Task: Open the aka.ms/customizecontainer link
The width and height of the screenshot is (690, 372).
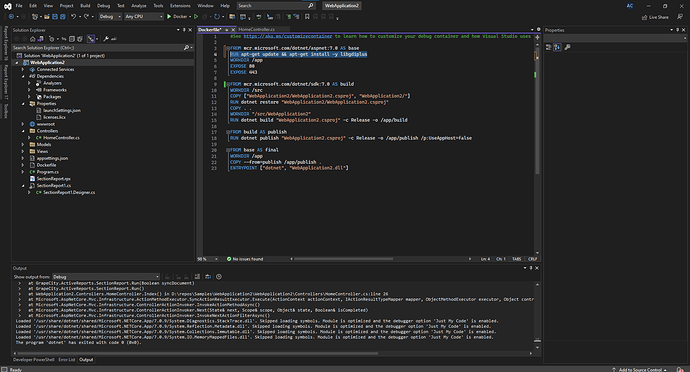Action: click(288, 36)
